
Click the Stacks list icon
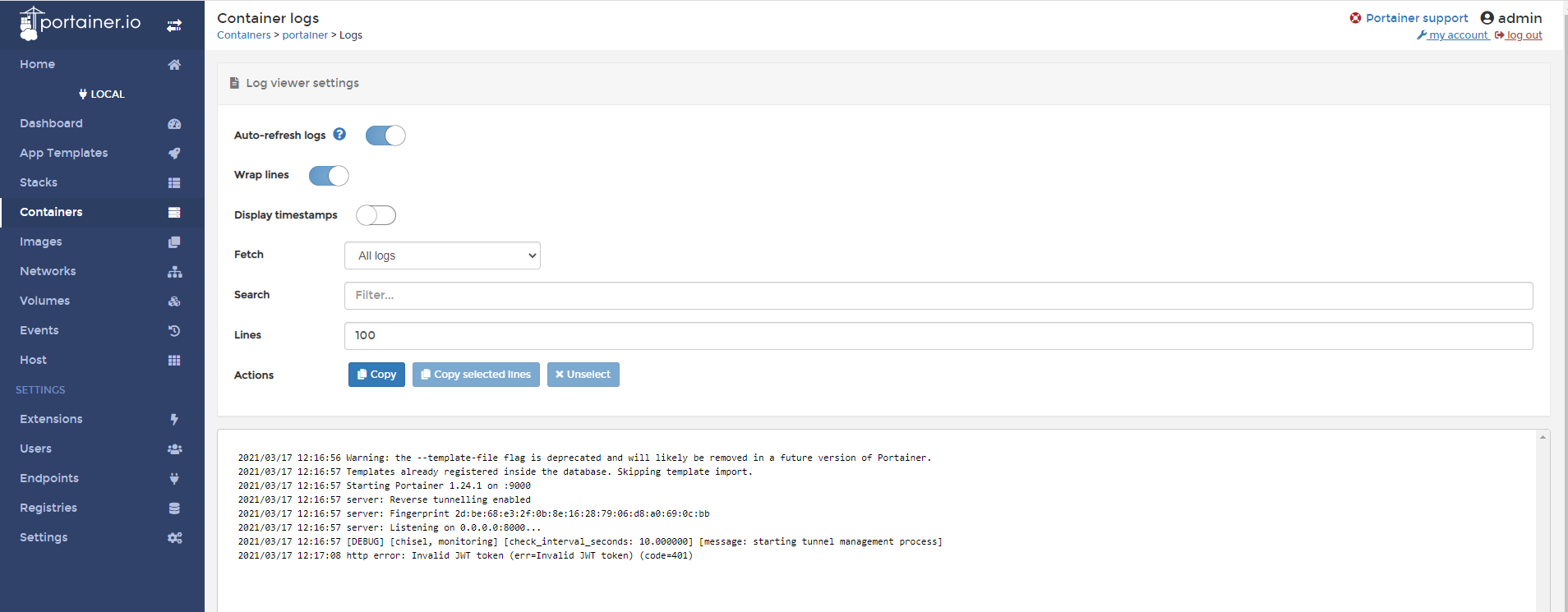click(x=174, y=182)
